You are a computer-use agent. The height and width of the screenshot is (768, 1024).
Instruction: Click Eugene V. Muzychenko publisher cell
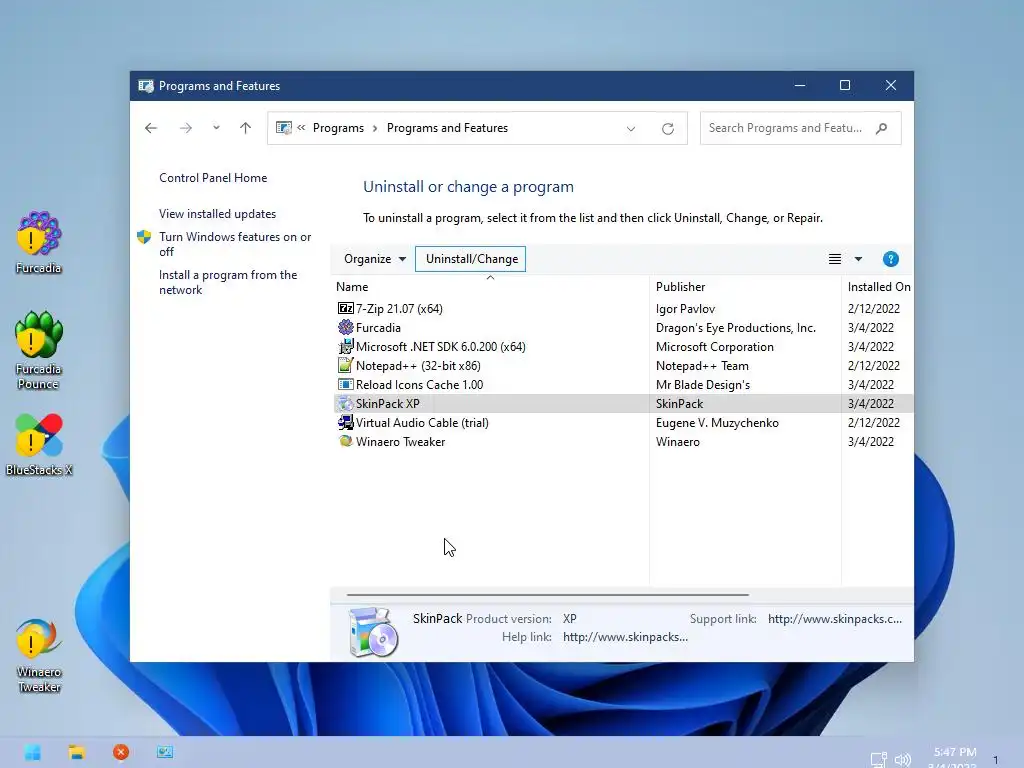(x=717, y=423)
